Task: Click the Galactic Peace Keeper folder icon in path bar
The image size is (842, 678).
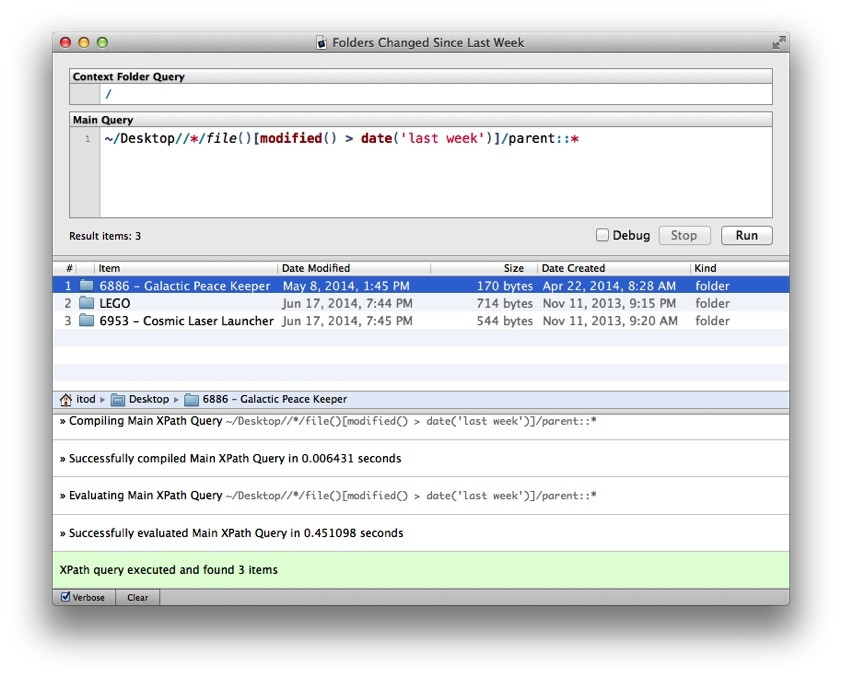Action: click(191, 399)
